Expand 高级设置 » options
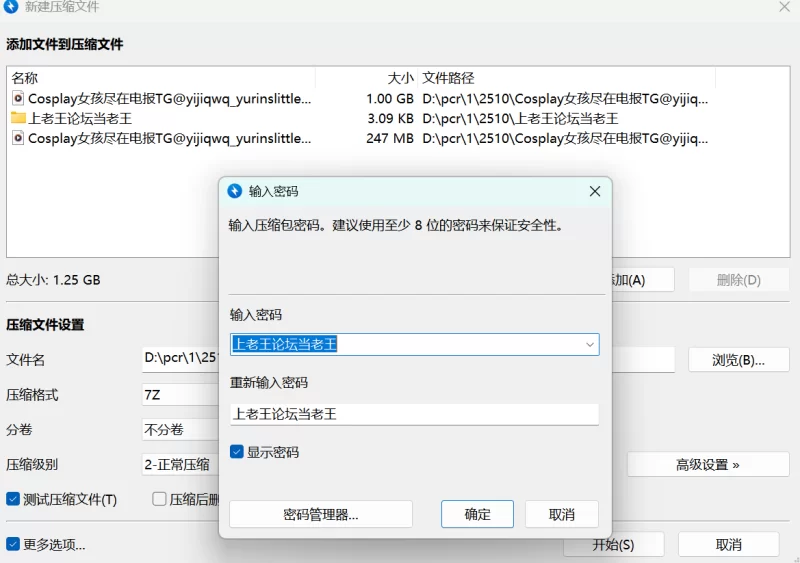 tap(708, 464)
